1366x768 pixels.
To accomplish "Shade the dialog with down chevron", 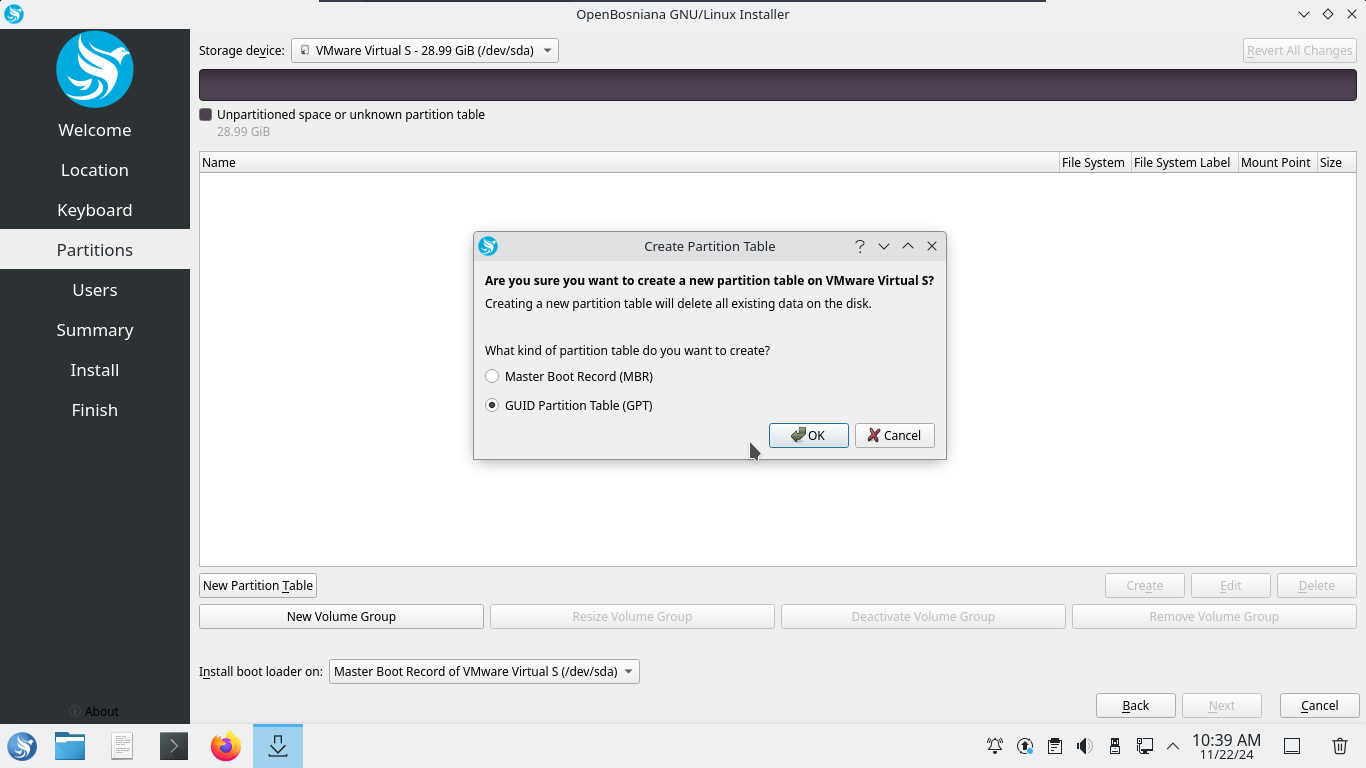I will [x=884, y=246].
